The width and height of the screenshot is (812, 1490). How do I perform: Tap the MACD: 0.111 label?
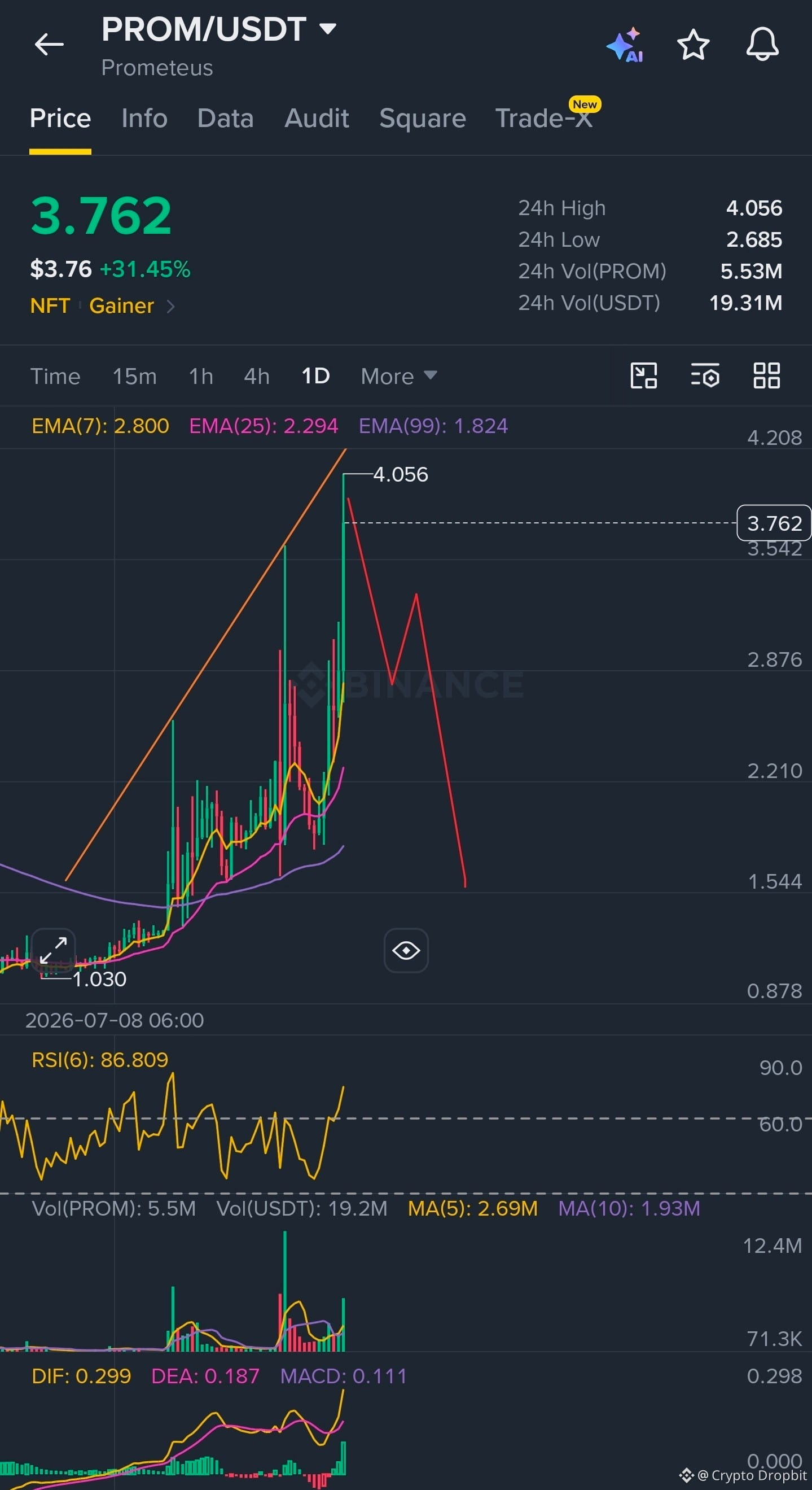pos(344,1376)
